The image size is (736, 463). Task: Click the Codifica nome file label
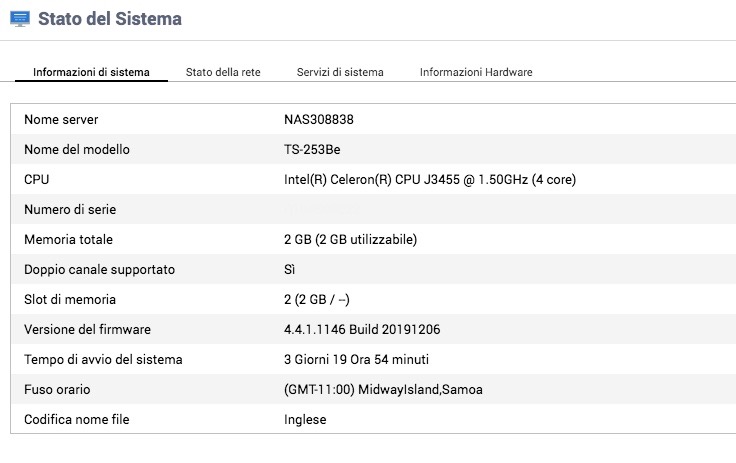click(77, 420)
